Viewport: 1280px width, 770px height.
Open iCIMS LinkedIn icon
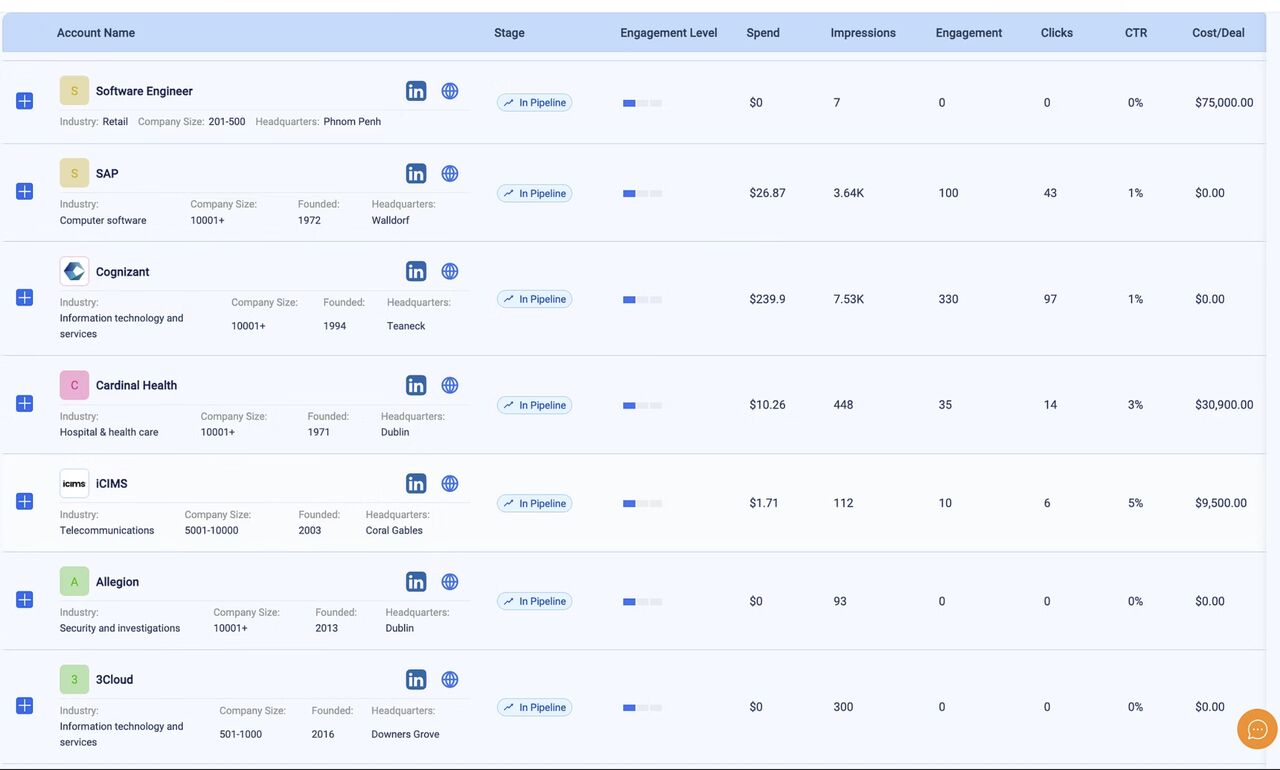[x=416, y=483]
